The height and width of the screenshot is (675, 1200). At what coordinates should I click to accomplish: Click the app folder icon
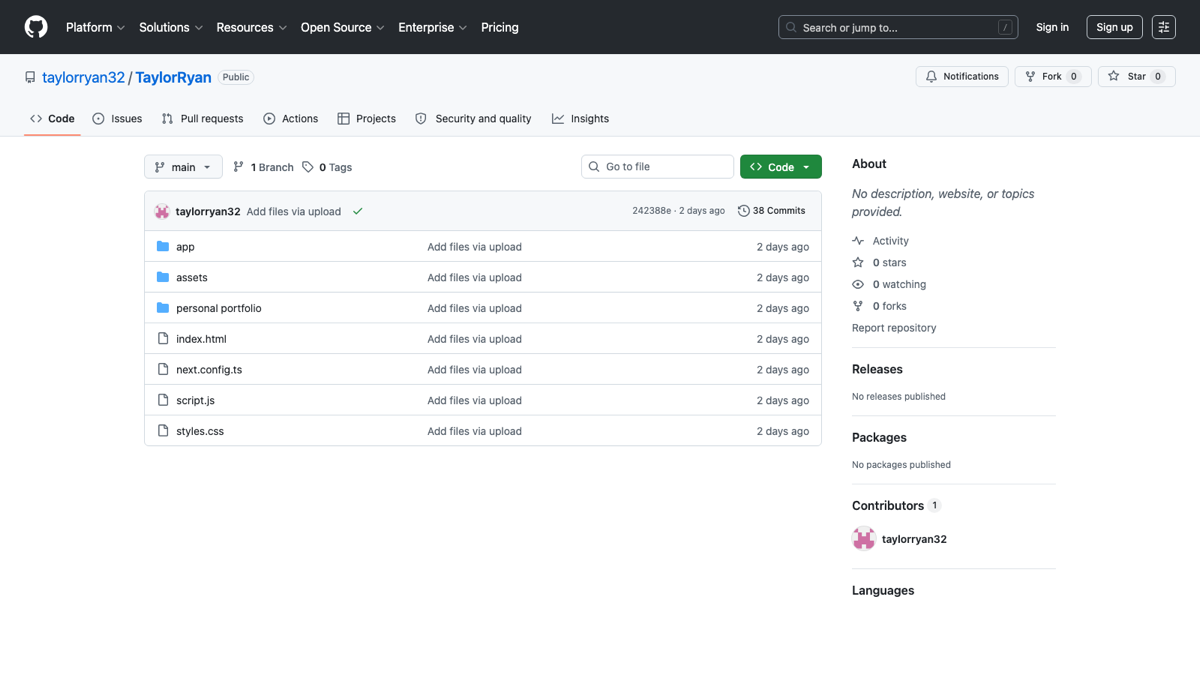click(x=163, y=246)
